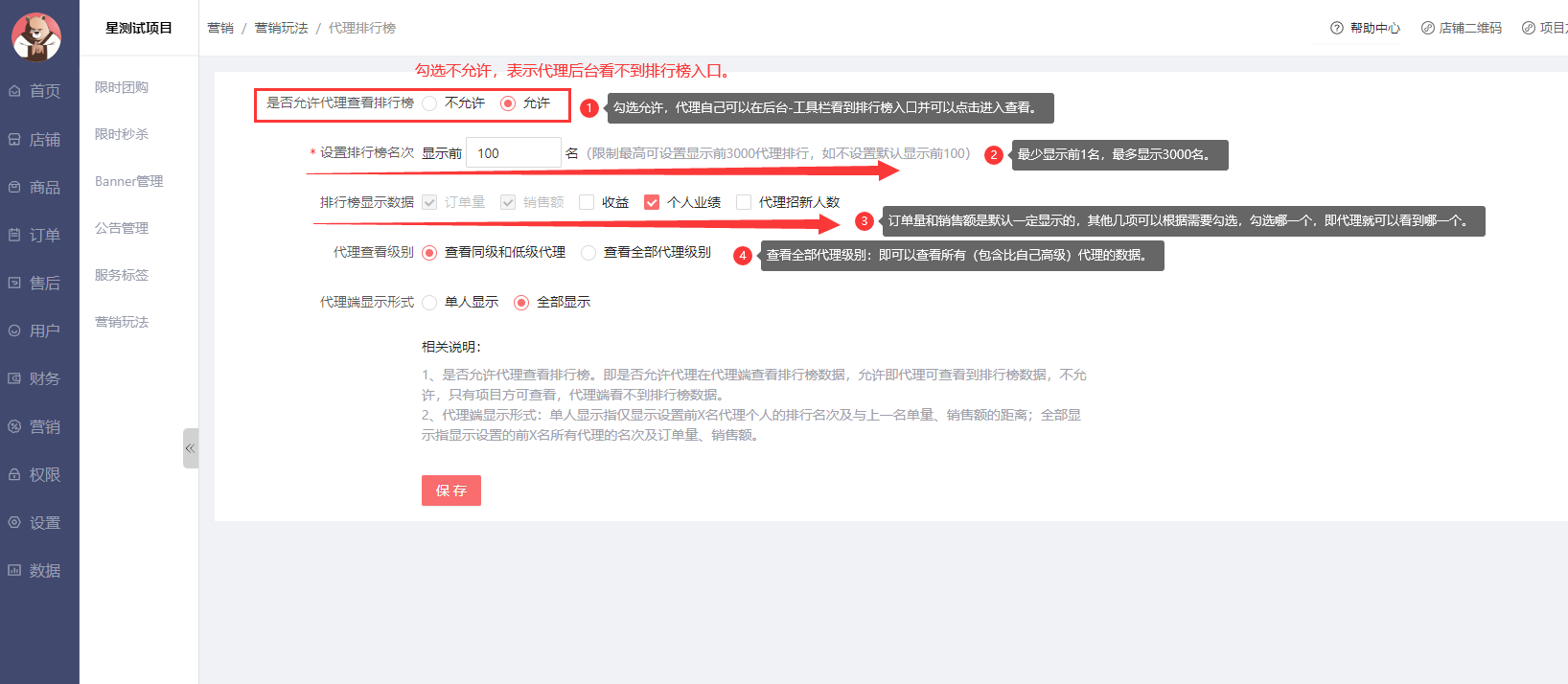Choose 单人显示 display mode
This screenshot has height=684, width=1568.
coord(429,303)
